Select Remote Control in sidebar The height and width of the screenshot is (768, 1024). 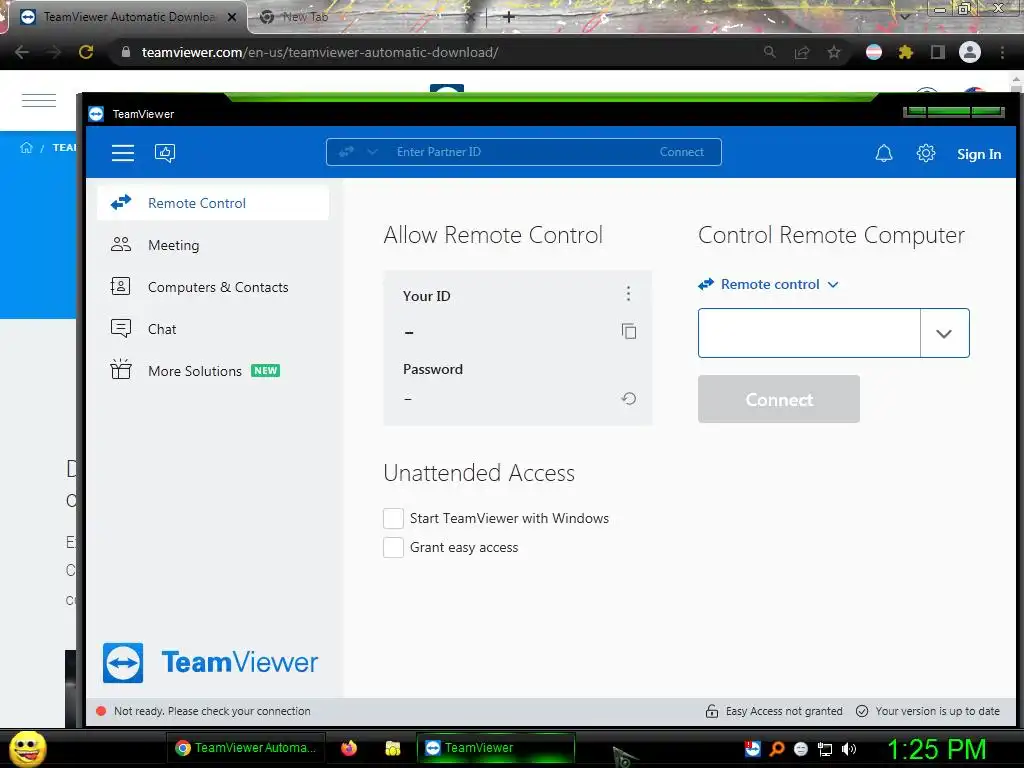tap(213, 203)
